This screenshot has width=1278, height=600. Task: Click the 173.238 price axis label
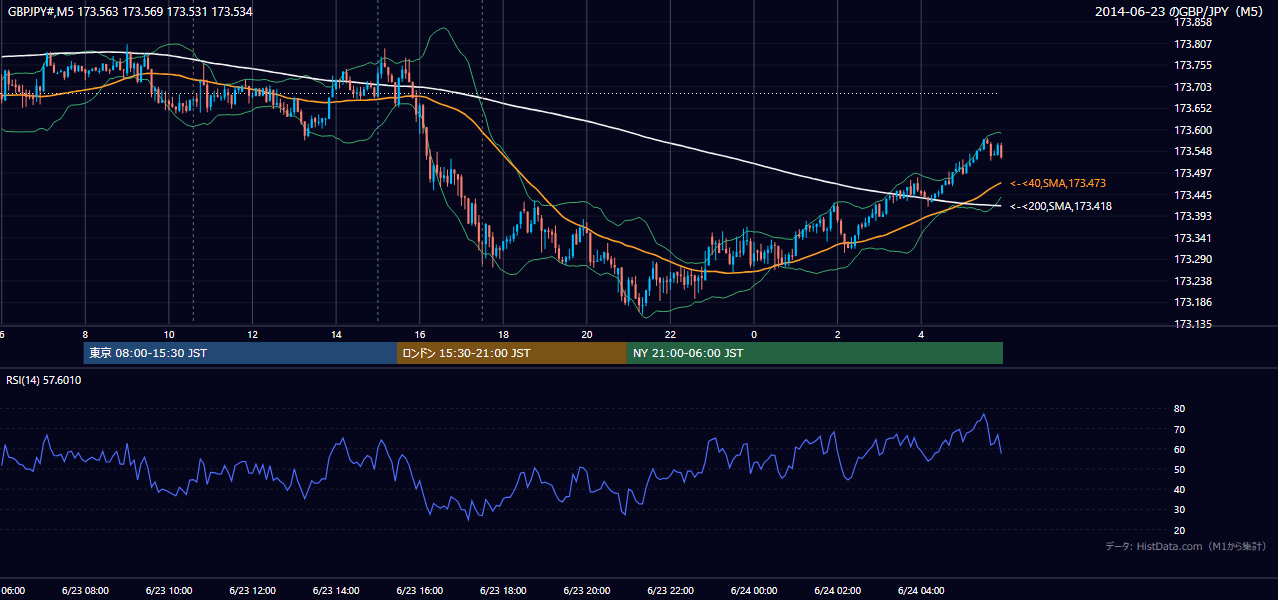pos(1193,281)
